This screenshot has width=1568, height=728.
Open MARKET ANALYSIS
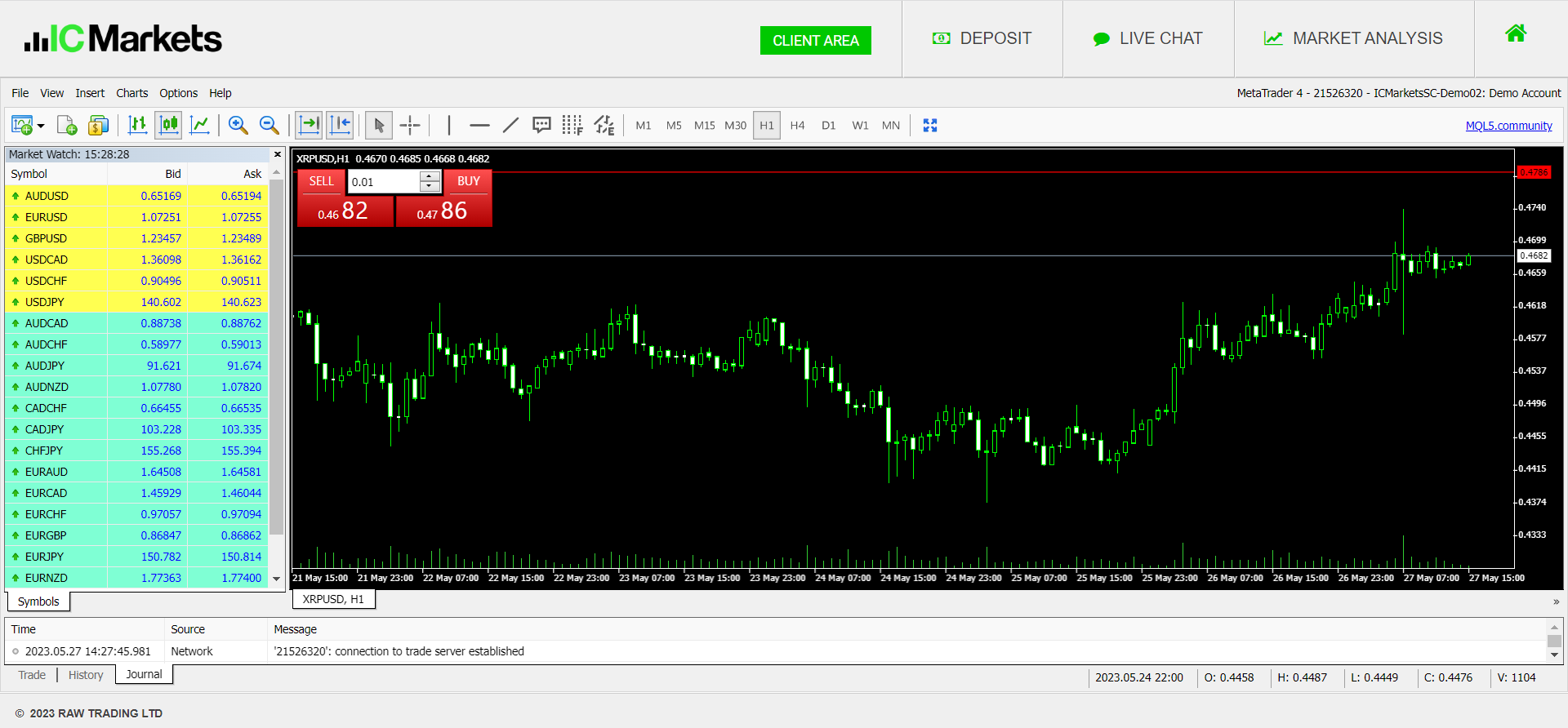pos(1354,38)
